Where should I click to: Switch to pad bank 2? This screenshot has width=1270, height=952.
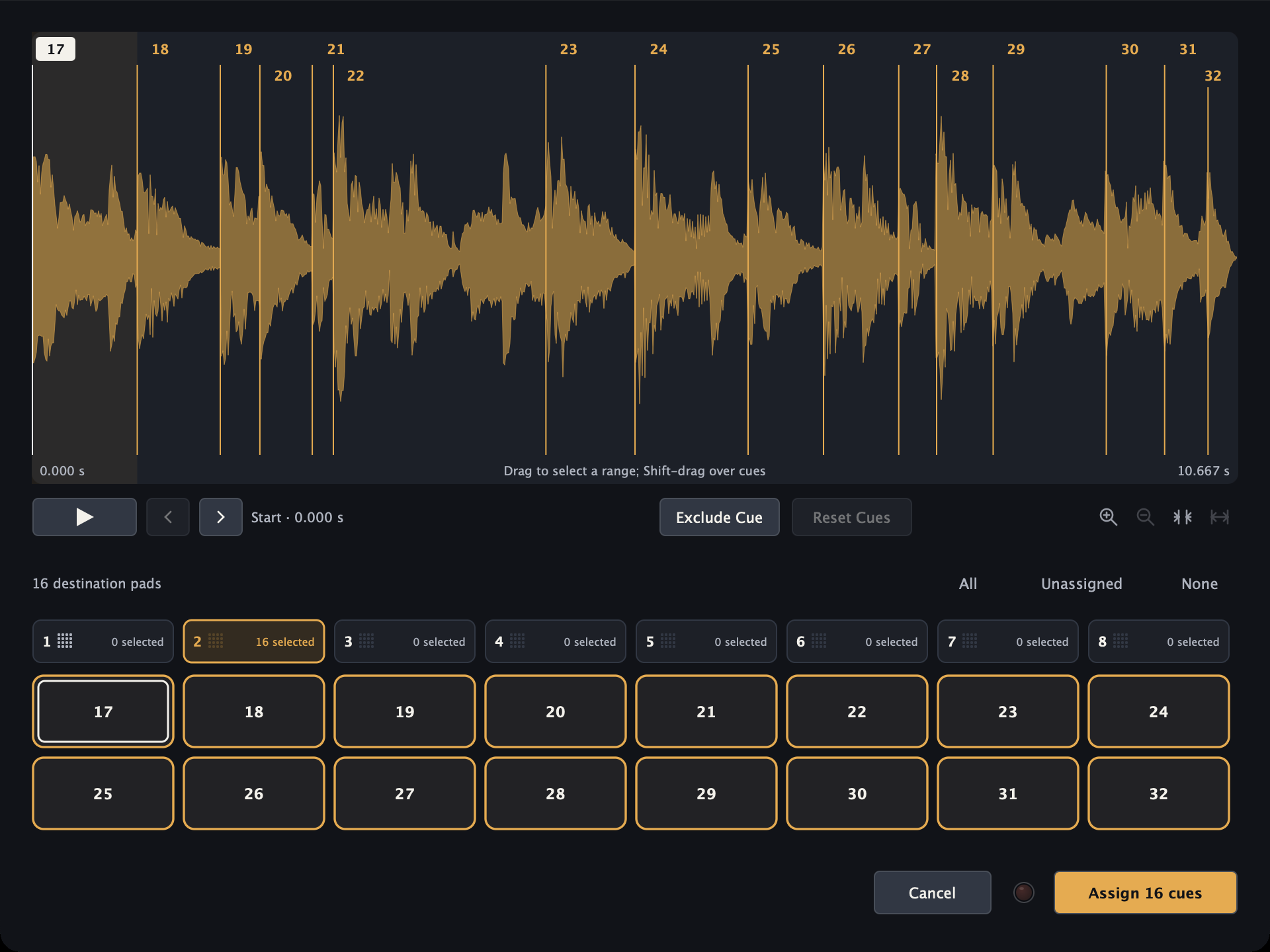click(254, 641)
